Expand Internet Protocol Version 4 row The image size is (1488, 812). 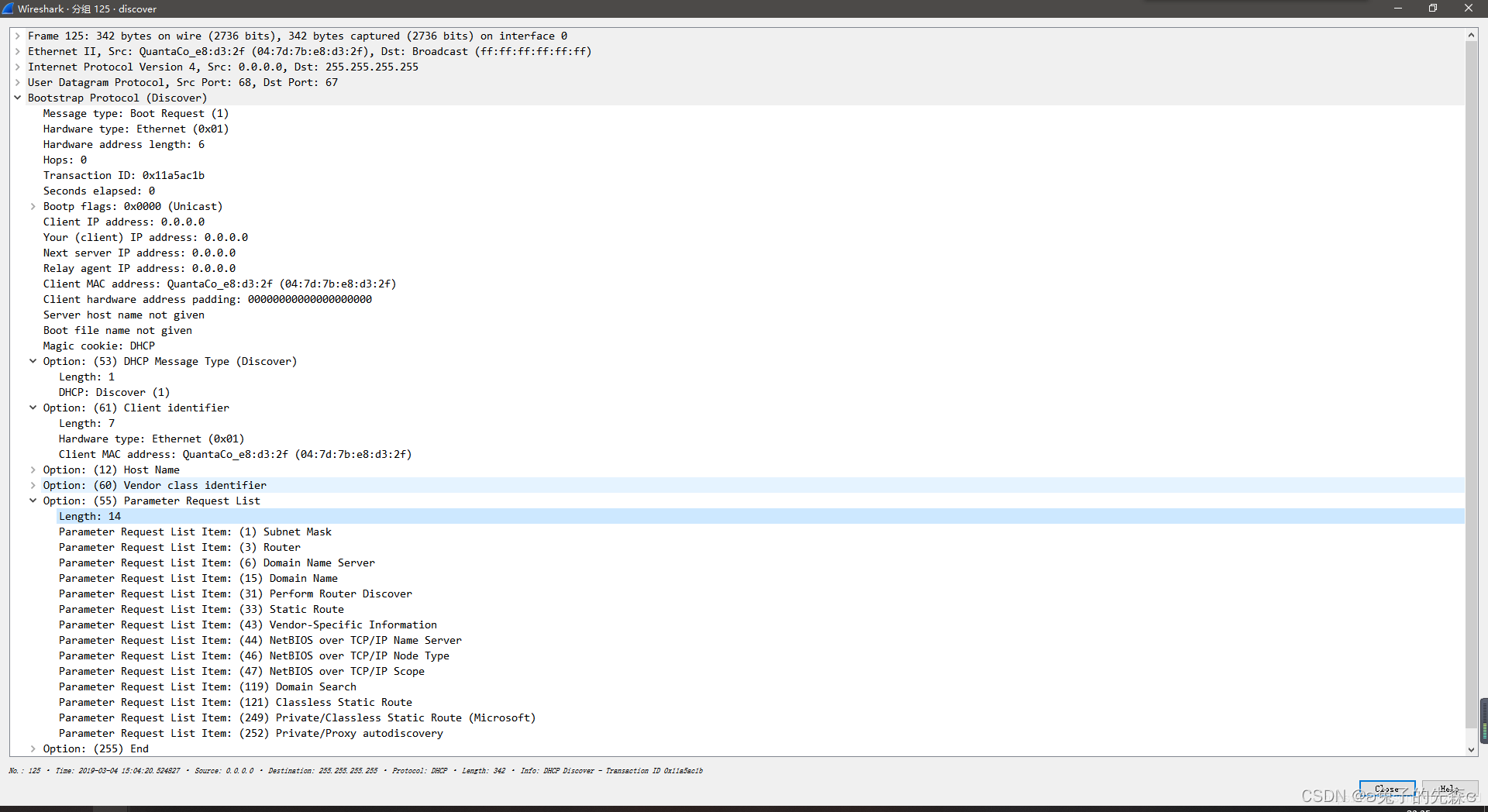[17, 67]
